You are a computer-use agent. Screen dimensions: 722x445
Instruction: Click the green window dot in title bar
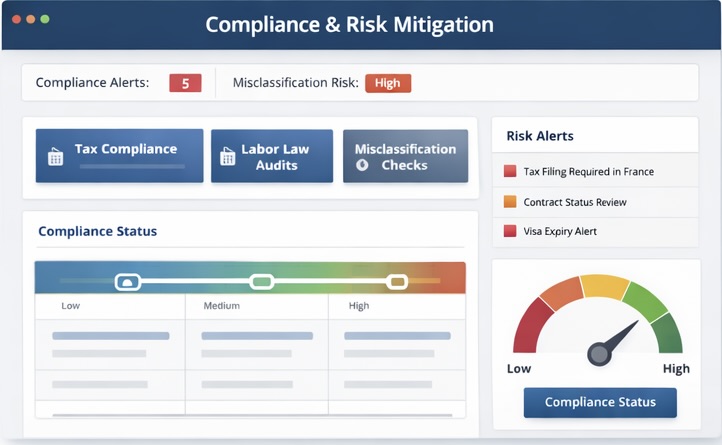(45, 19)
